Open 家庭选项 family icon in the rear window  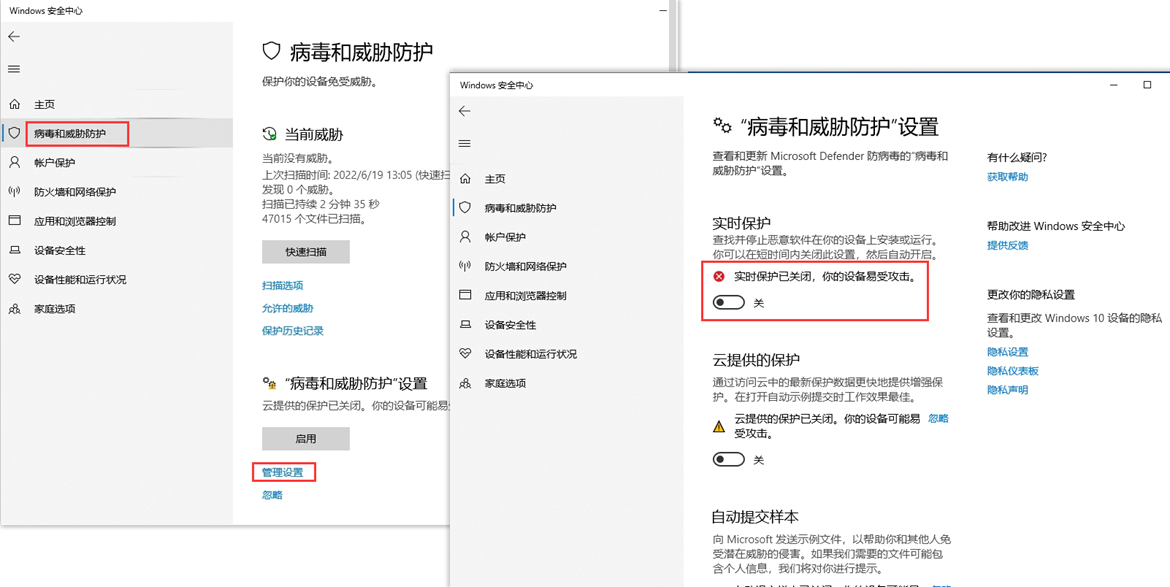pyautogui.click(x=15, y=309)
